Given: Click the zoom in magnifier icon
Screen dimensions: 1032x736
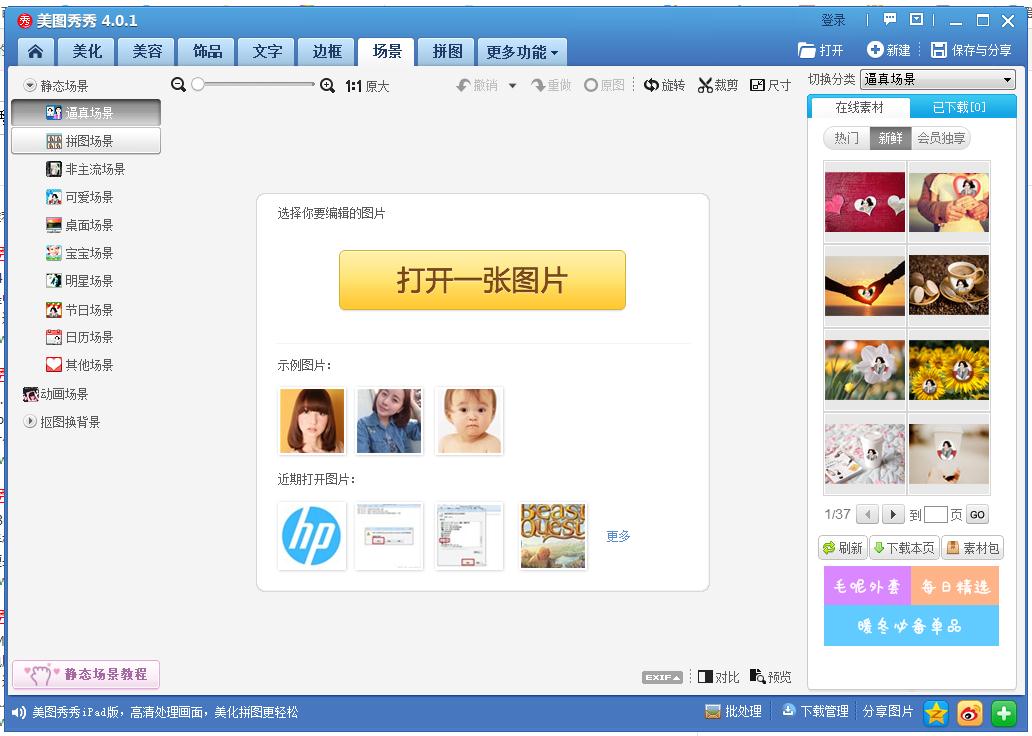Looking at the screenshot, I should tap(327, 86).
